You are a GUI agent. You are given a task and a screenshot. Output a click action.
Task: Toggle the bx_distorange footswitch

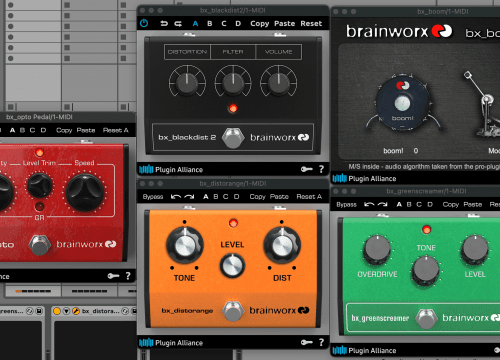pos(233,311)
